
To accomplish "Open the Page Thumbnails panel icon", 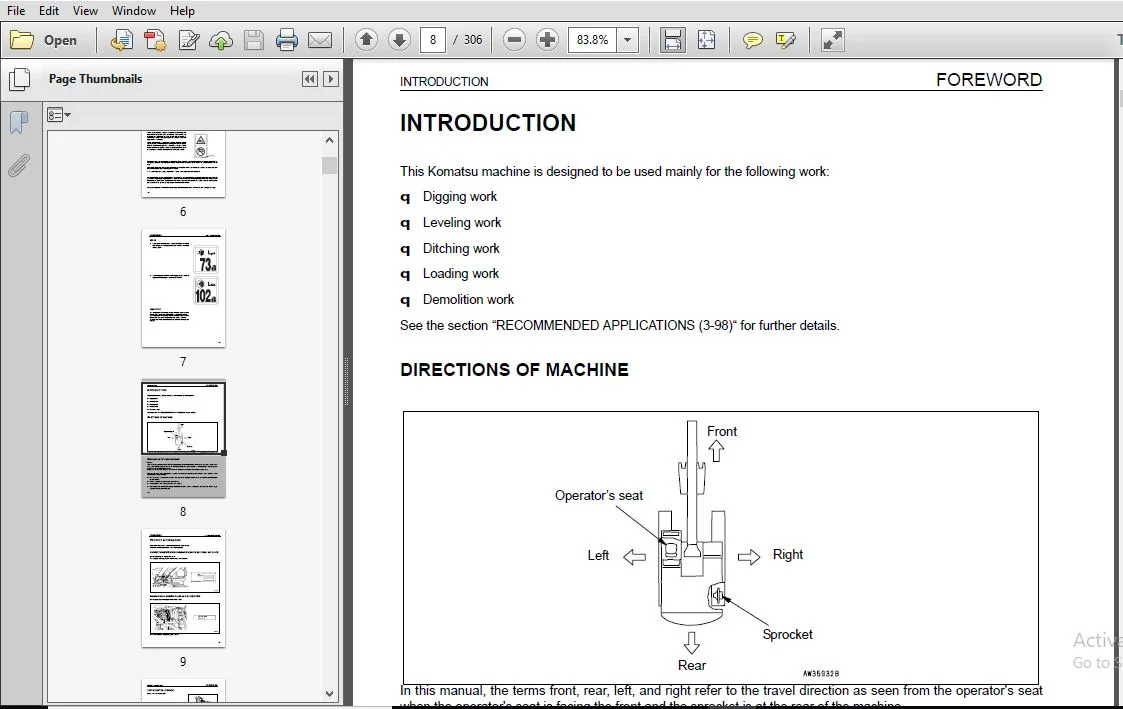I will [19, 79].
